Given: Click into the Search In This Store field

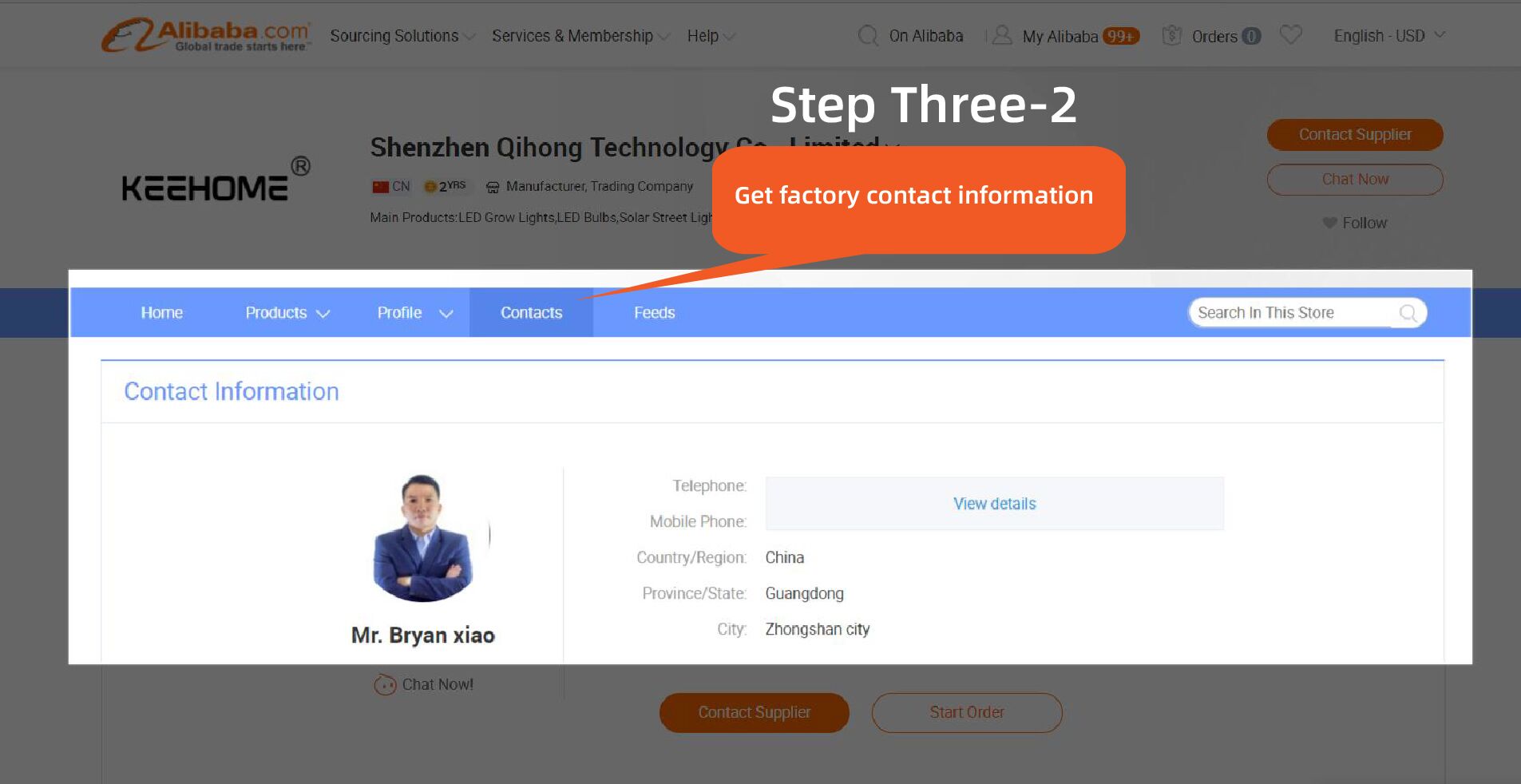Looking at the screenshot, I should [x=1293, y=313].
